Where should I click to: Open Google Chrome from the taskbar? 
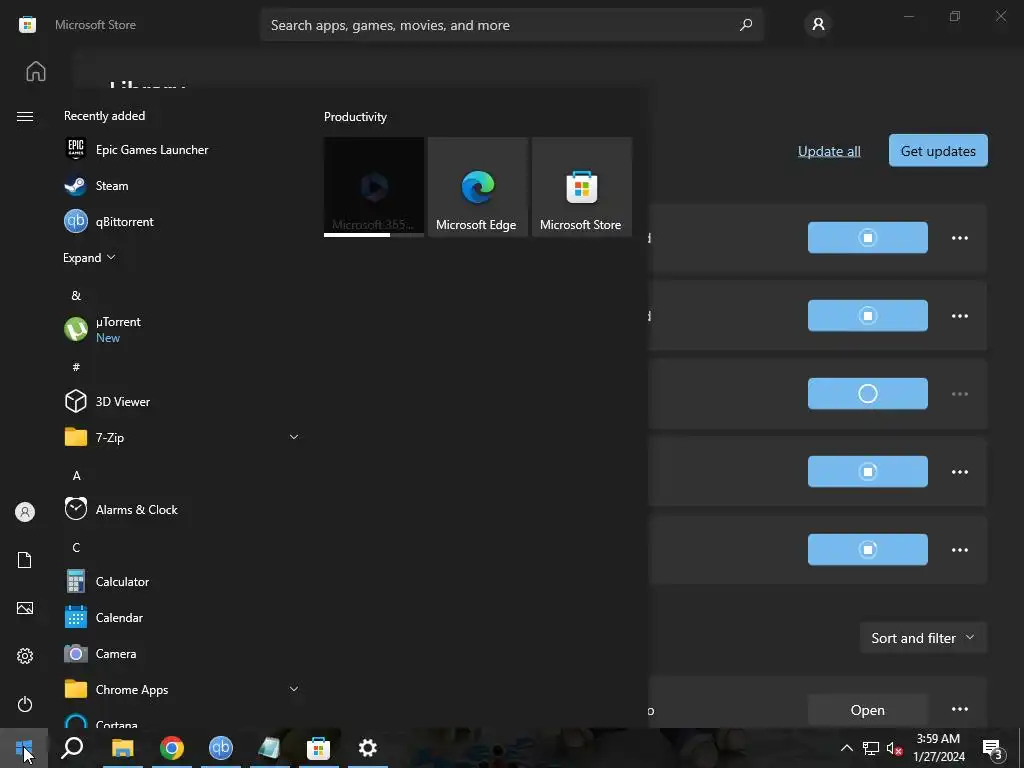(x=172, y=748)
